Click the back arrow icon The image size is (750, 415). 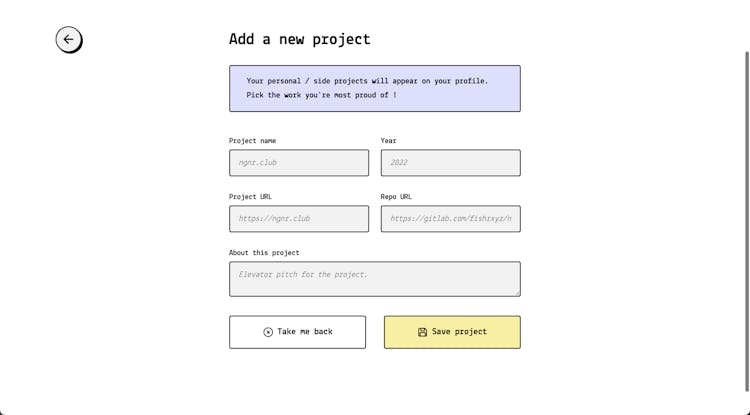pyautogui.click(x=68, y=40)
